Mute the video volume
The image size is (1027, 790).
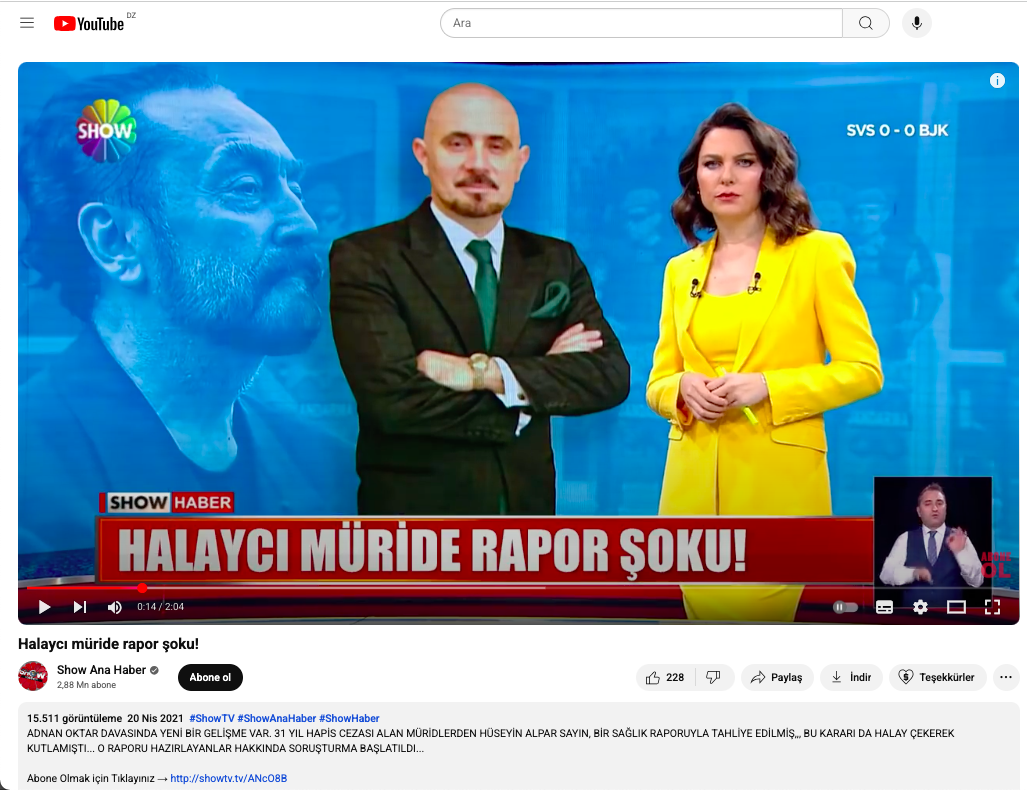click(115, 607)
